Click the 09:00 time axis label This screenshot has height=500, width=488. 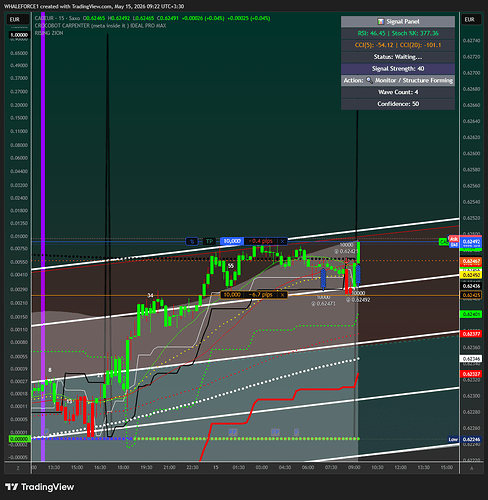click(x=354, y=467)
